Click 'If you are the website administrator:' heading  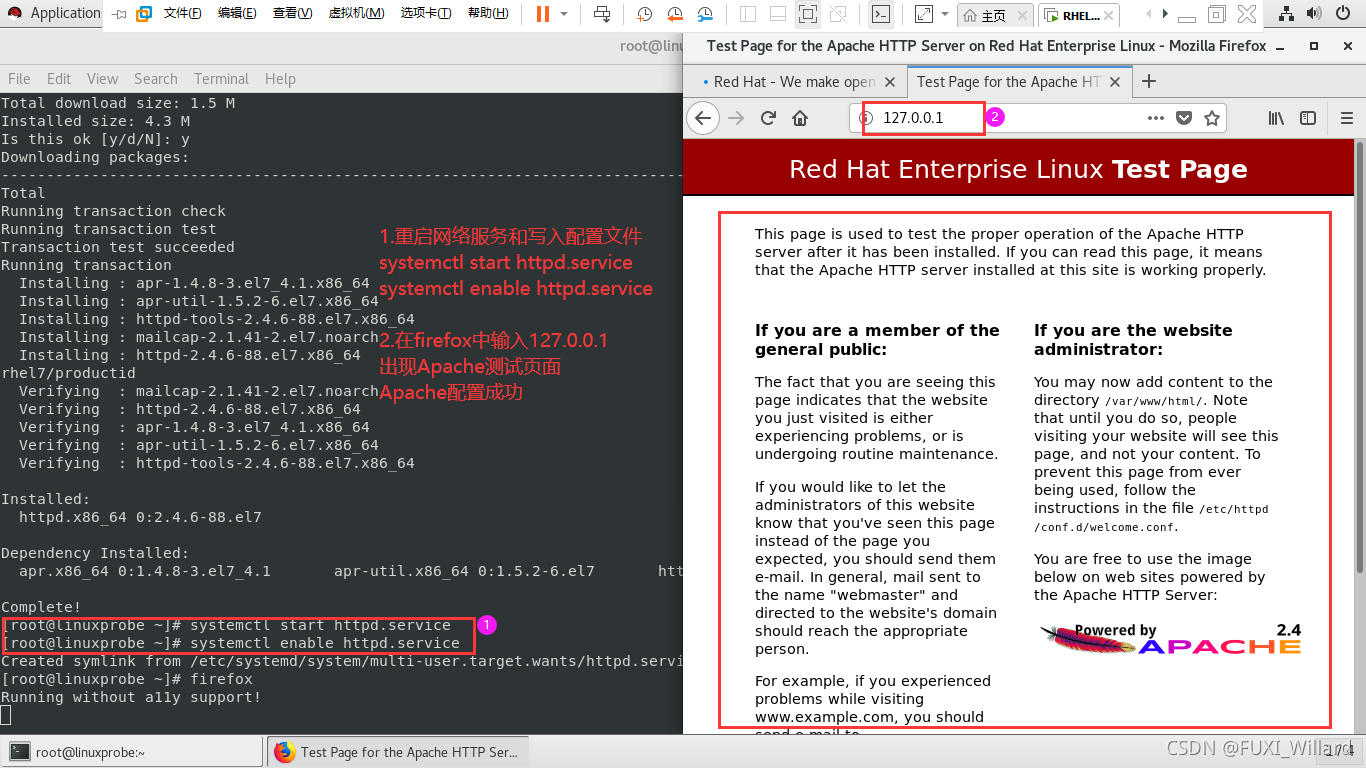click(1133, 340)
